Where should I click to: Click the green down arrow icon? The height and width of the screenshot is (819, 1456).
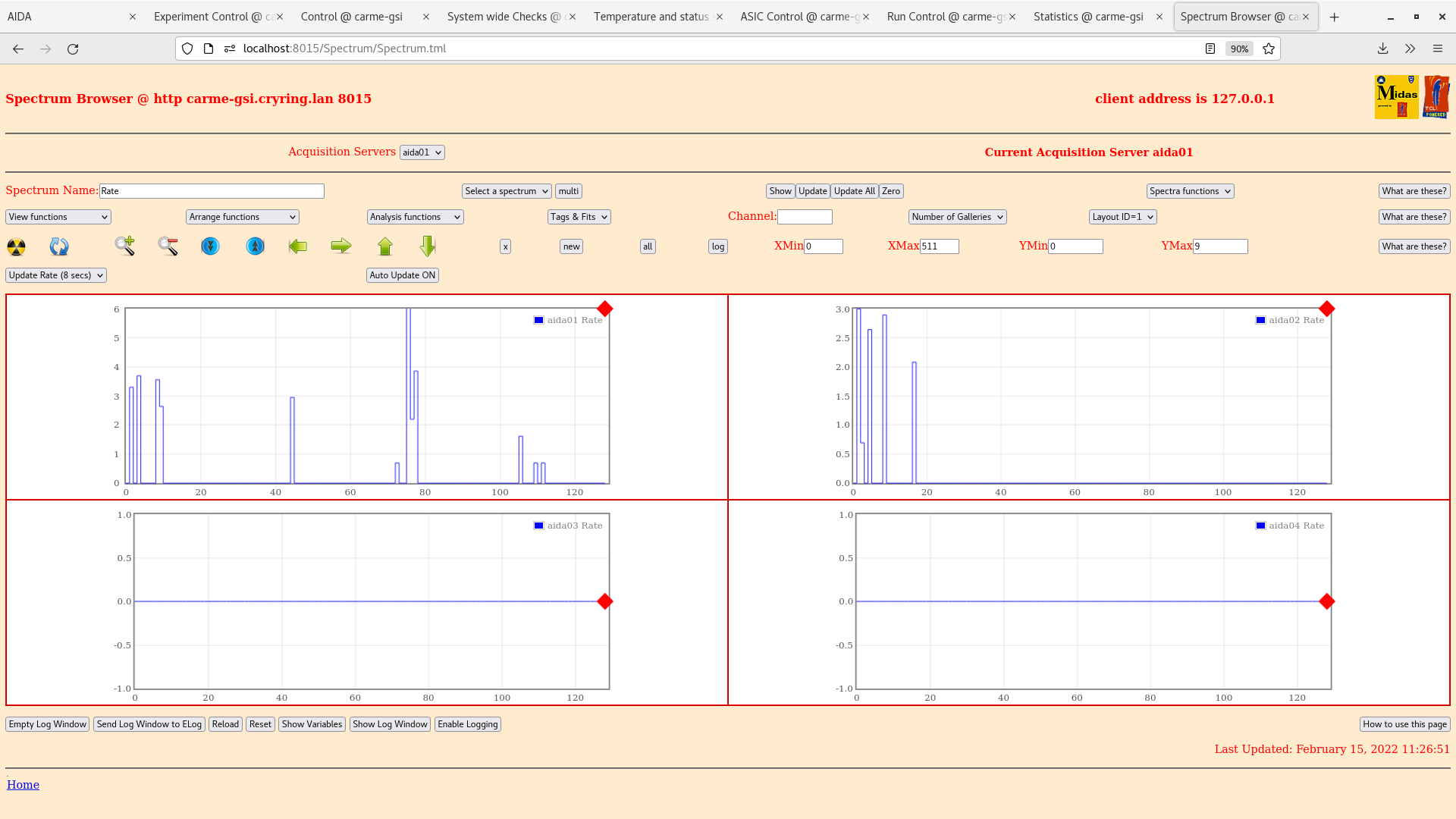tap(428, 246)
